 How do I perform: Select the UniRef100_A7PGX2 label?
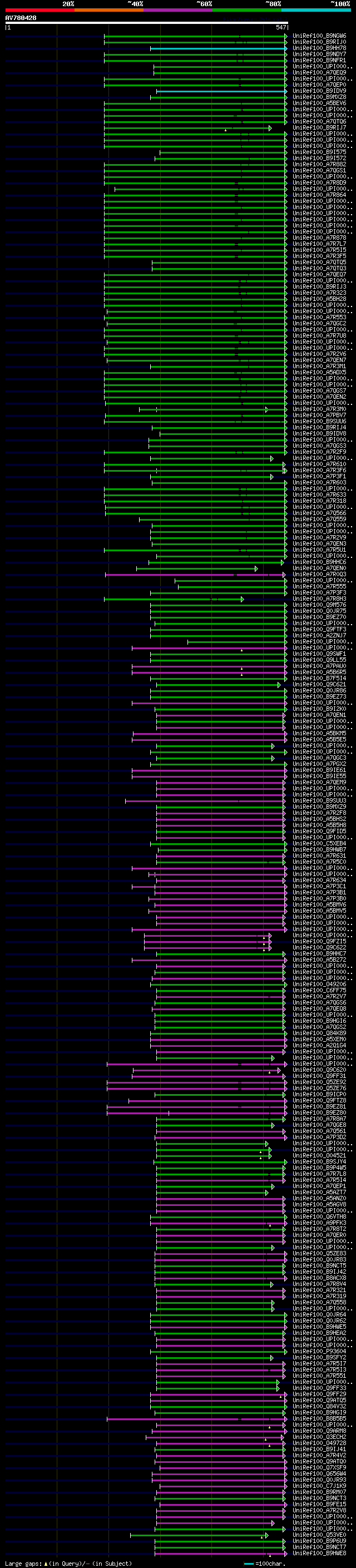coord(319,764)
